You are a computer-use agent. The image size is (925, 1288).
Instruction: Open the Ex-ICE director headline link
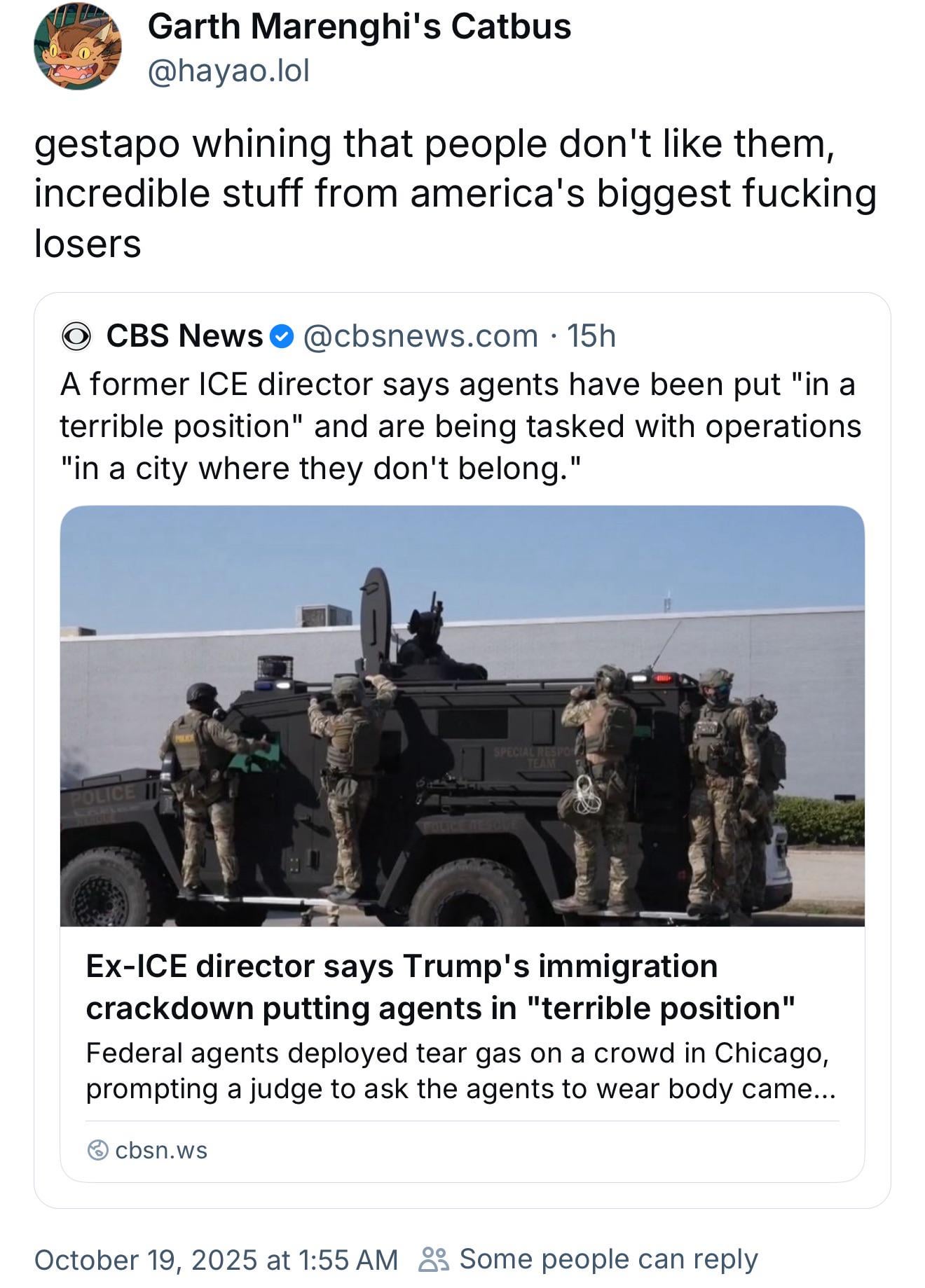(440, 987)
